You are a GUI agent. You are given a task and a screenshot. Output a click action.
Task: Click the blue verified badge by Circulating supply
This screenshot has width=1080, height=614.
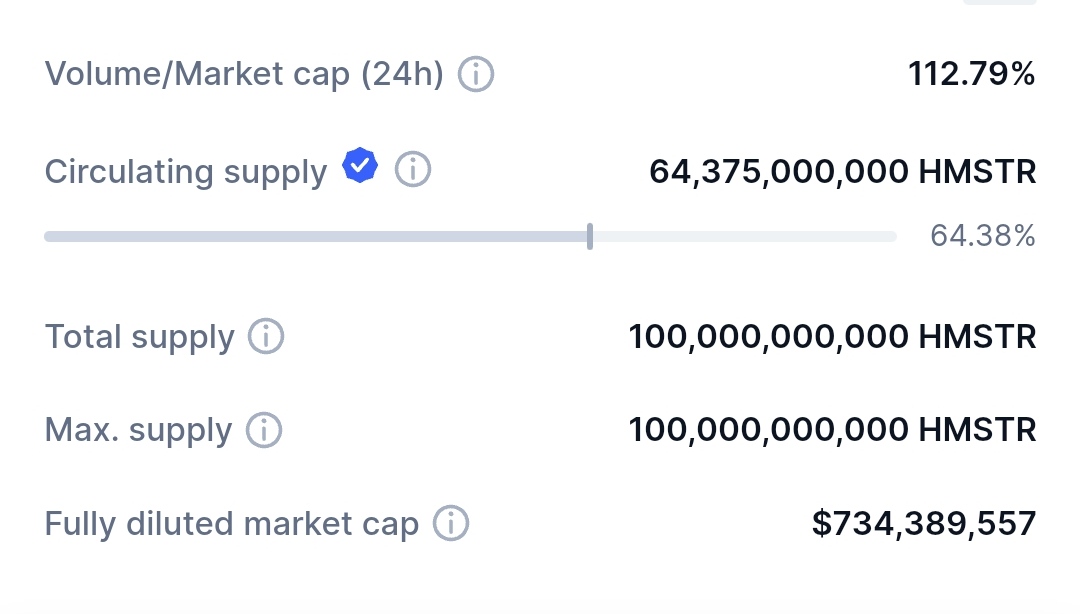point(360,166)
